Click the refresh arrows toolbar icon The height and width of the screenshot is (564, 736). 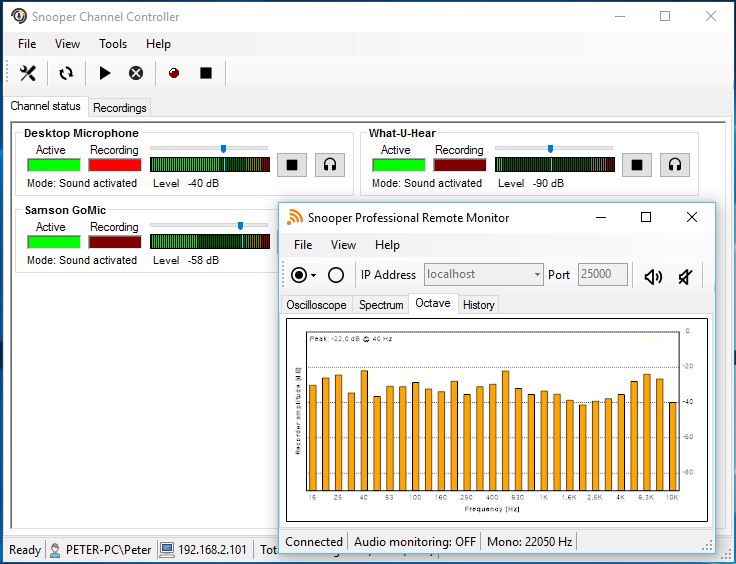point(66,73)
